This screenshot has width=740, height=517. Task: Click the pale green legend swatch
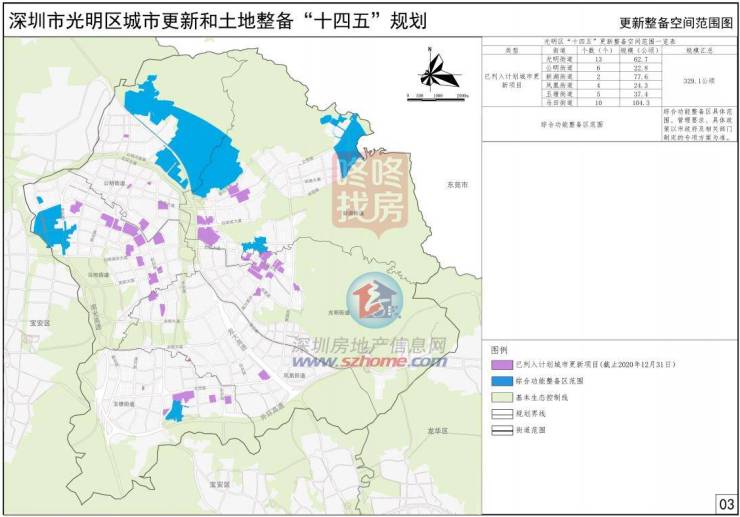[x=502, y=397]
